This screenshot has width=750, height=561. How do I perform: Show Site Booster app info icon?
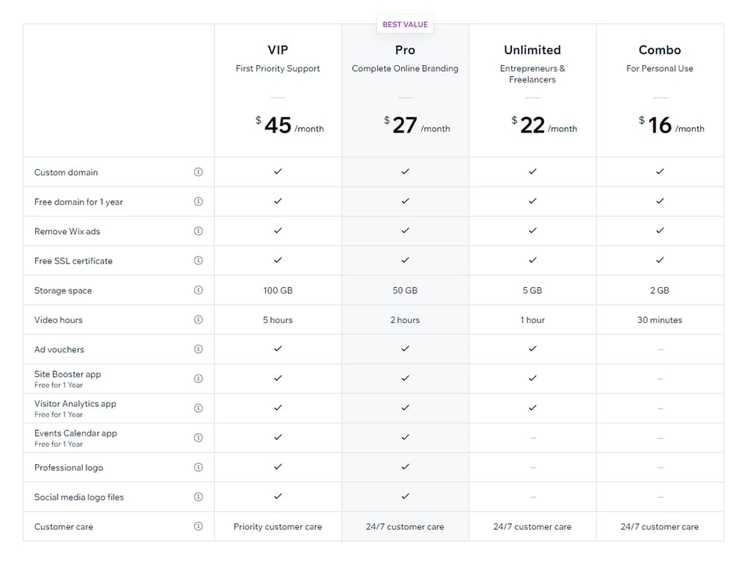[198, 379]
